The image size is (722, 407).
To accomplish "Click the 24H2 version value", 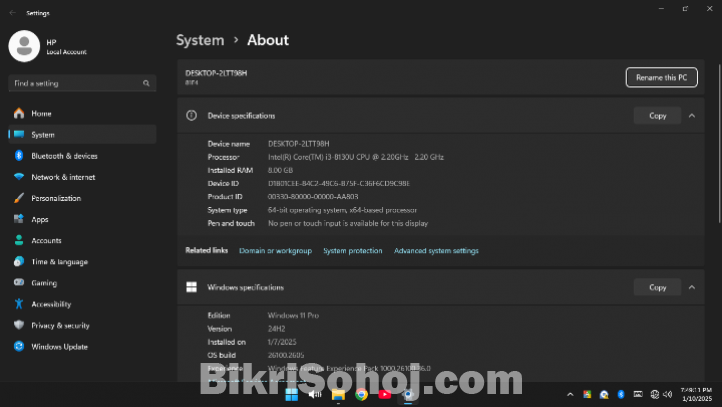I will coord(276,329).
